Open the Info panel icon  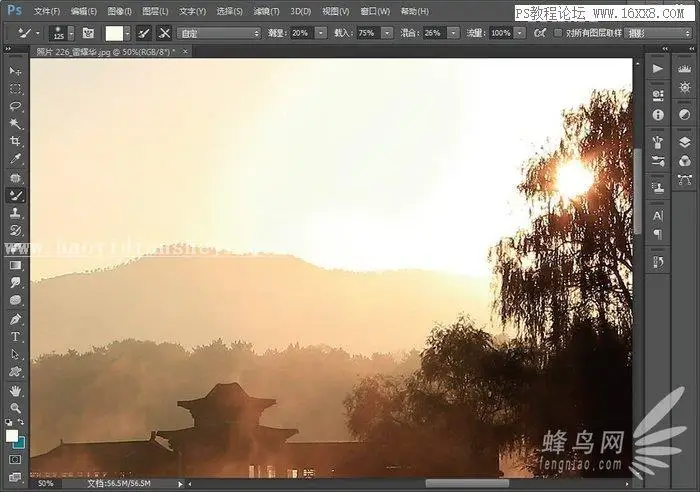point(658,115)
